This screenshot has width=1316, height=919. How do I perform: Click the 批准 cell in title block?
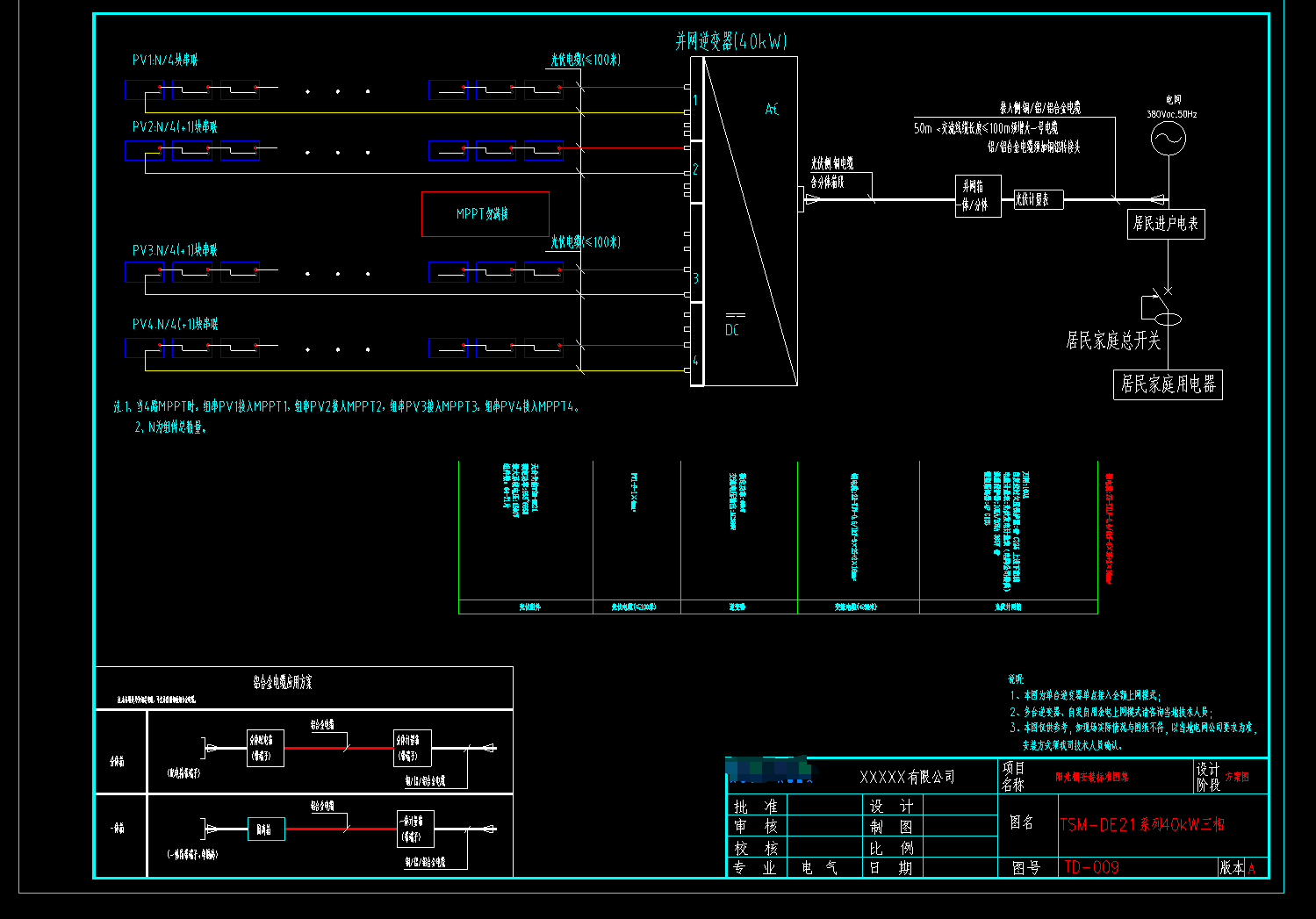pyautogui.click(x=757, y=806)
